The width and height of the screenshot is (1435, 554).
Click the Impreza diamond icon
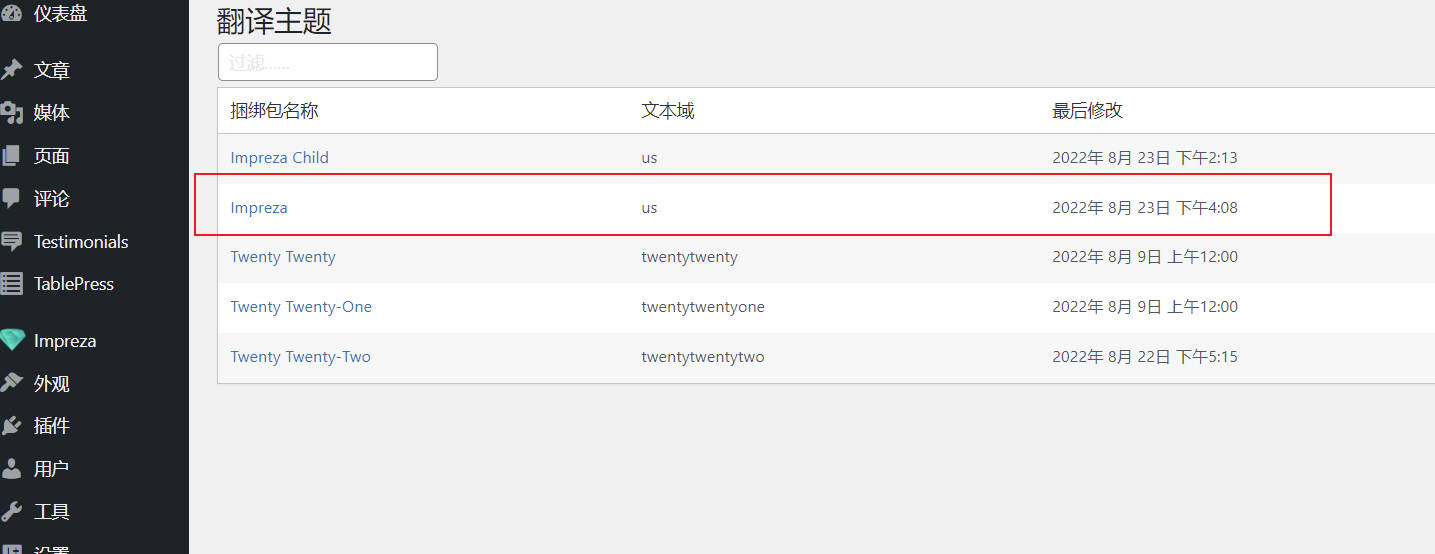pyautogui.click(x=11, y=340)
